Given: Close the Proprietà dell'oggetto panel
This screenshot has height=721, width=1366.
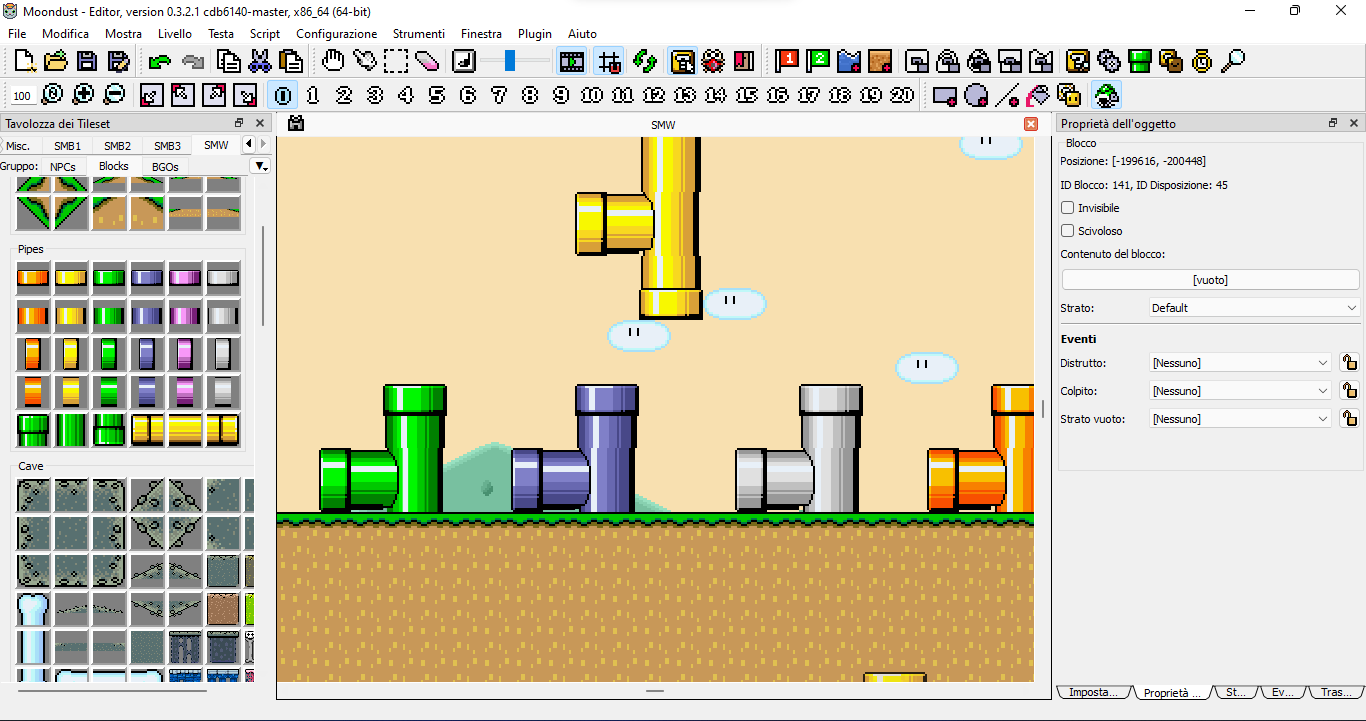Looking at the screenshot, I should tap(1354, 123).
